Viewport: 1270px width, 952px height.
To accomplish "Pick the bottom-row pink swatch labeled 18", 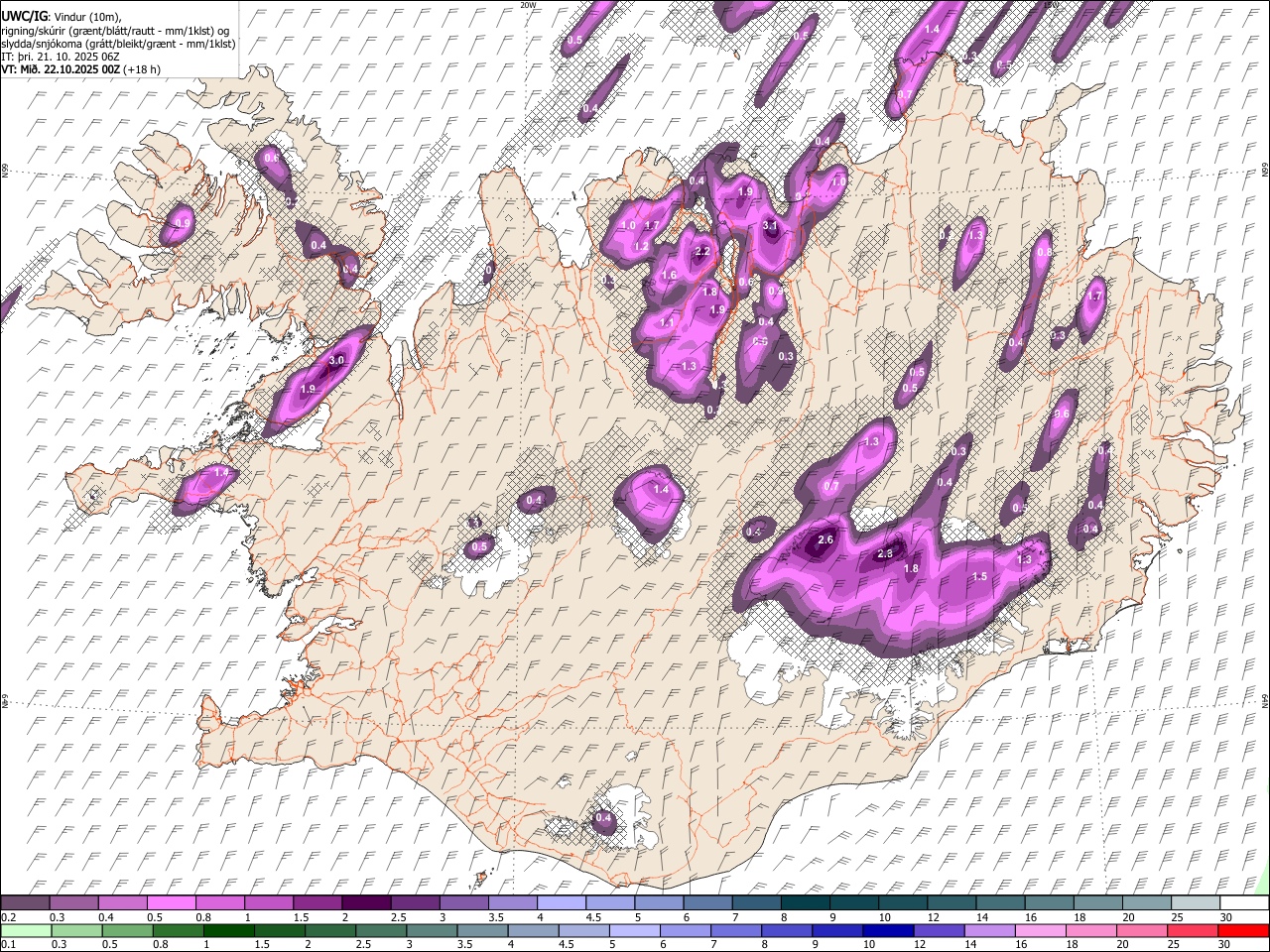I will click(x=1092, y=930).
